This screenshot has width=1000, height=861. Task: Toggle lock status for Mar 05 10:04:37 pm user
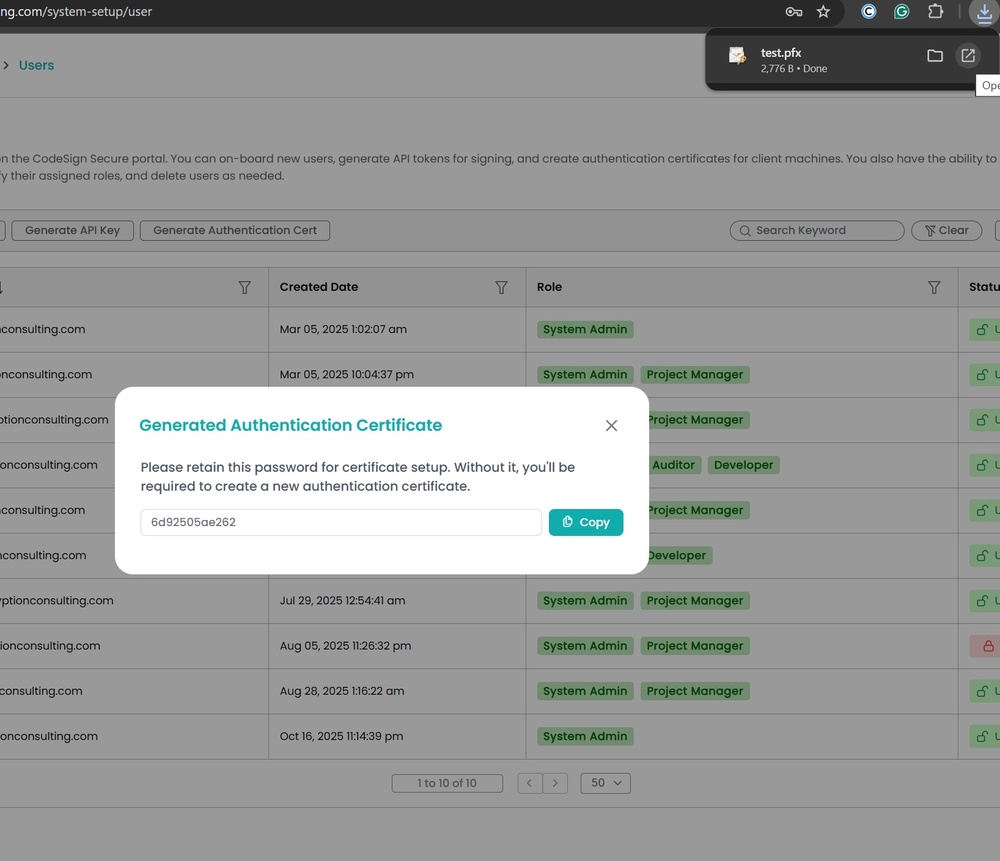coord(984,375)
